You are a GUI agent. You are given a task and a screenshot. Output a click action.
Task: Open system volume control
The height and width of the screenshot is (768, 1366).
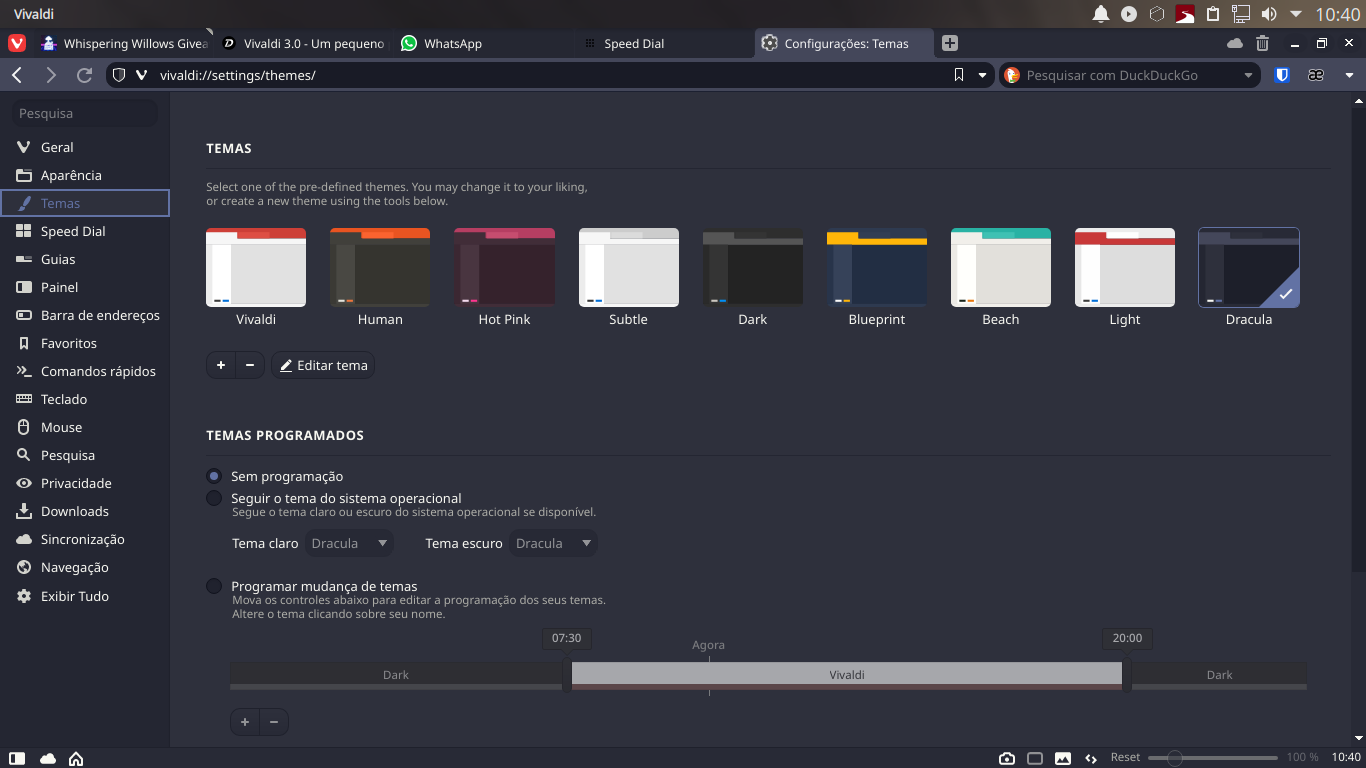click(x=1269, y=14)
